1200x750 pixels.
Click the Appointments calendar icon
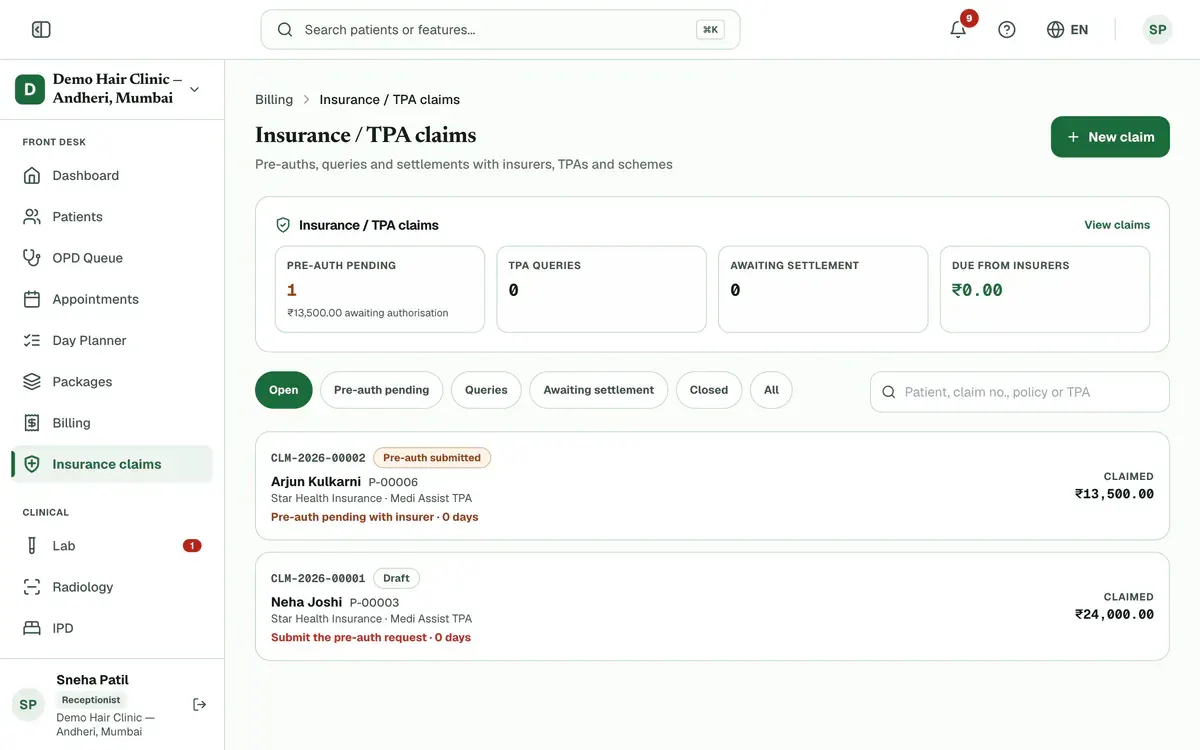point(32,299)
